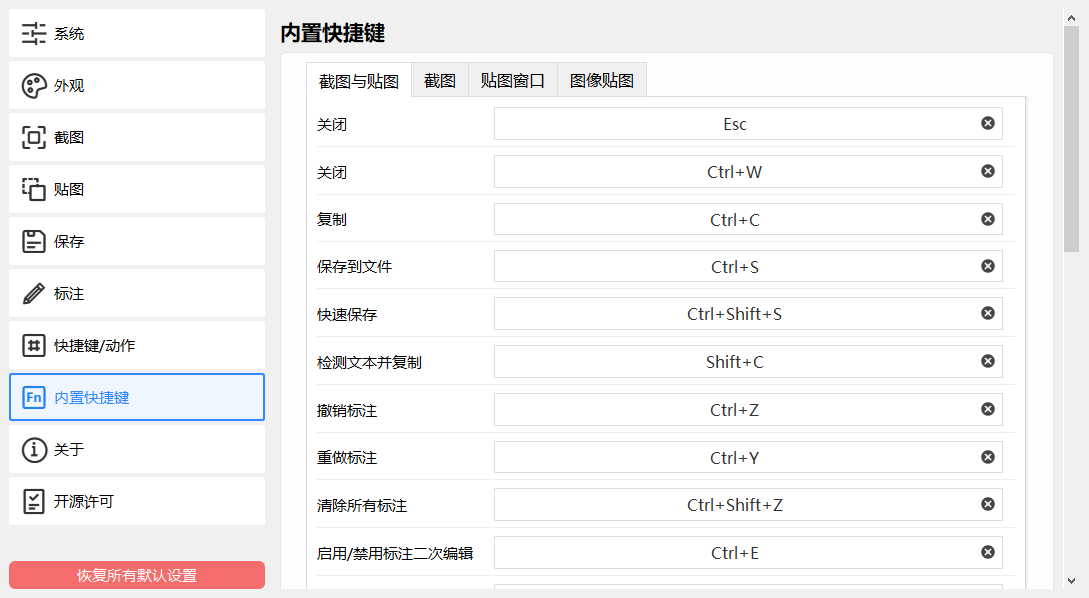Edit the Ctrl+W shortcut field
Image resolution: width=1089 pixels, height=598 pixels.
748,172
